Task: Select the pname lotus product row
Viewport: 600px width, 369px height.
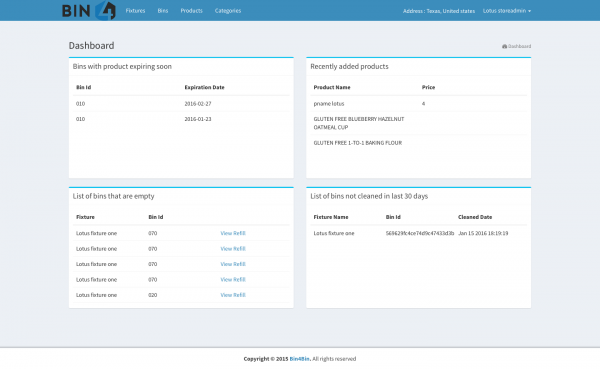Action: click(x=419, y=103)
